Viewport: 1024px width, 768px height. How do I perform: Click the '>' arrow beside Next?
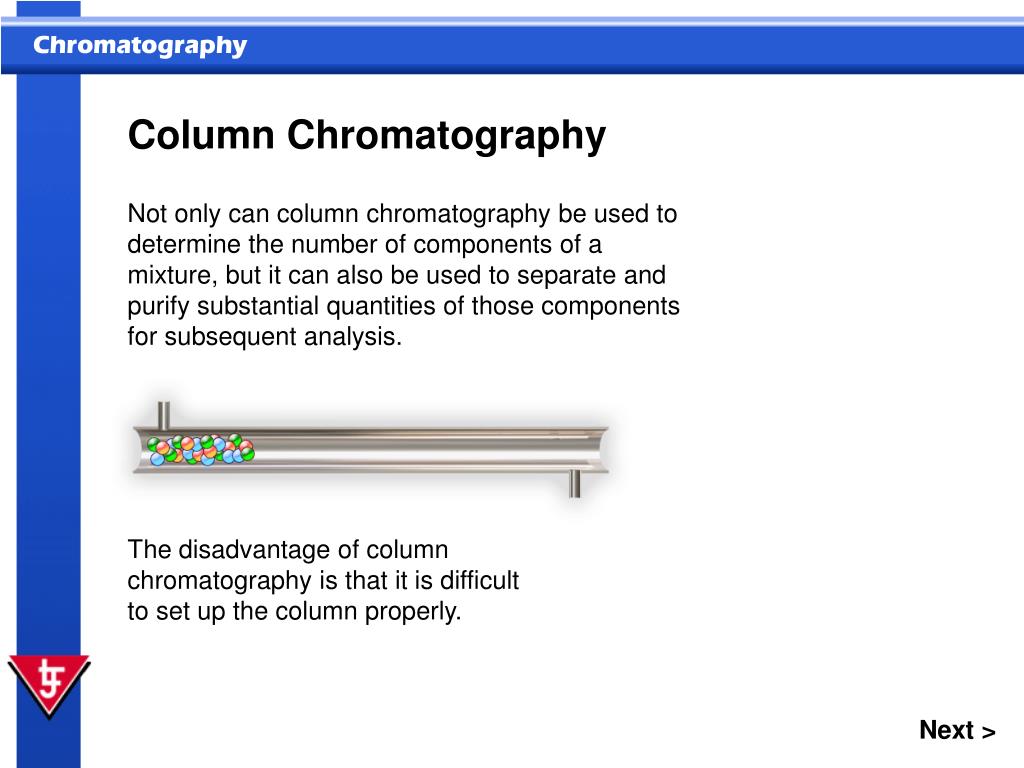tap(988, 732)
